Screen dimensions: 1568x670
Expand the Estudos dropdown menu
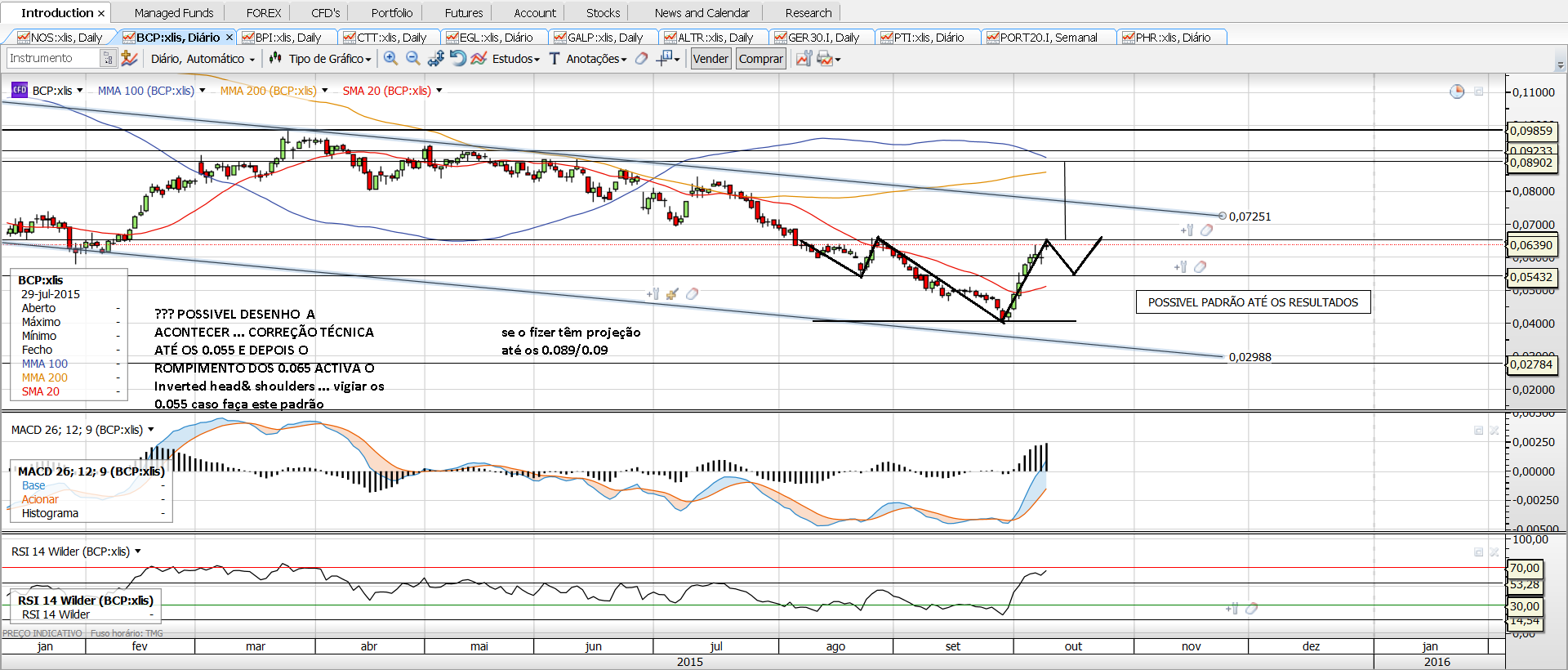click(515, 59)
